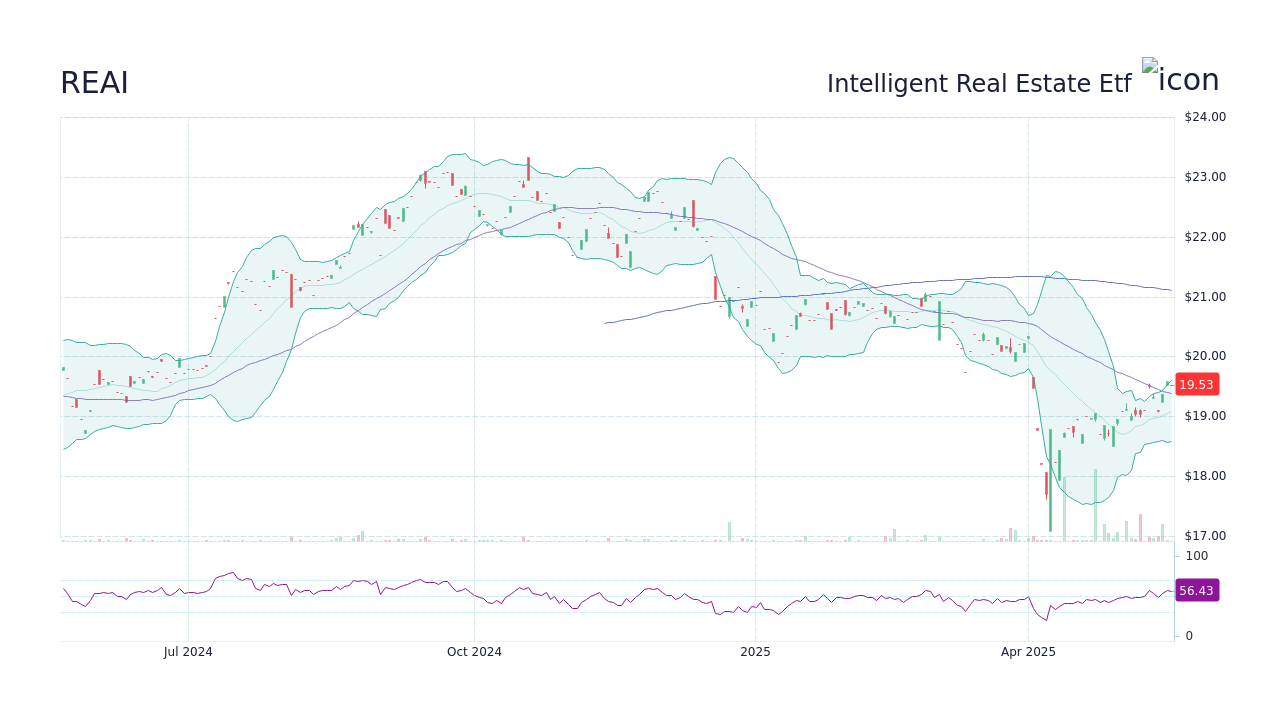Click the Jul 2024 date axis label
The image size is (1280, 720).
[188, 652]
